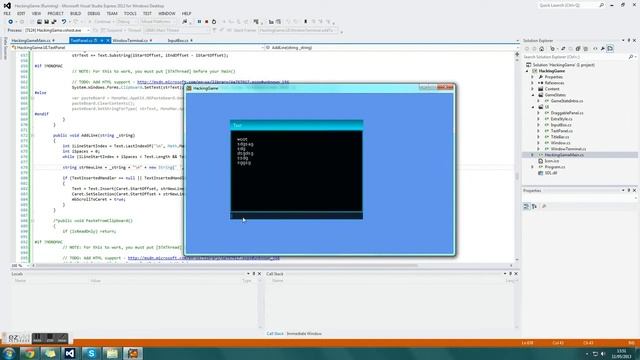Click the input box in HackingGame window
This screenshot has width=640, height=360.
[x=296, y=216]
